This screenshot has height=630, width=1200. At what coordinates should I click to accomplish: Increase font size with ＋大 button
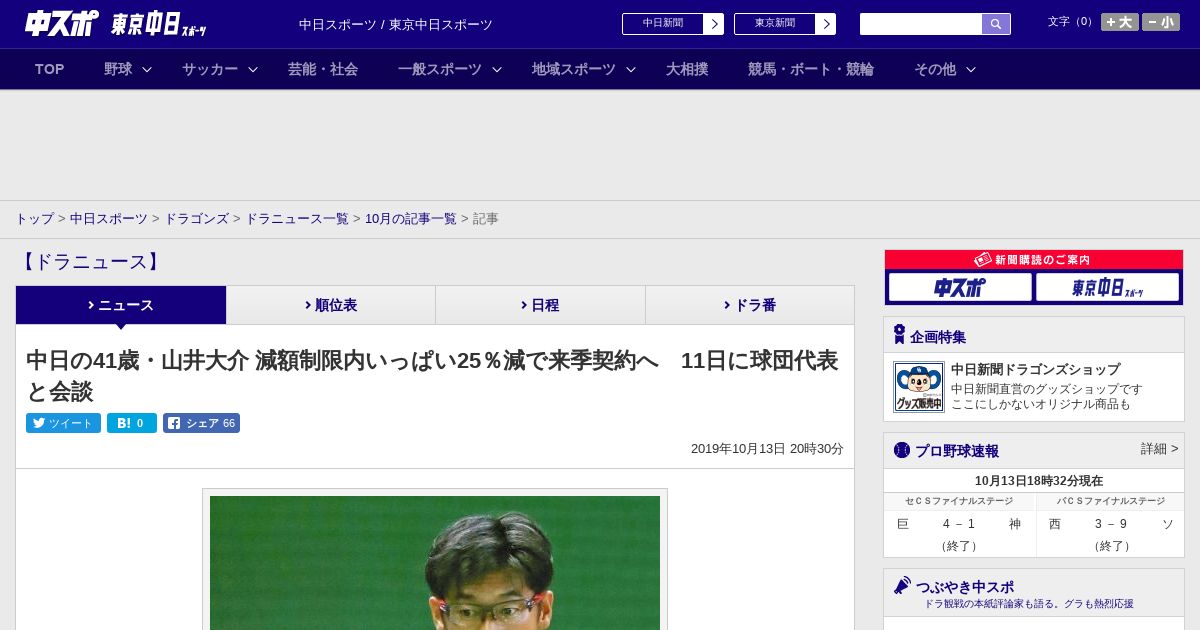pos(1119,22)
